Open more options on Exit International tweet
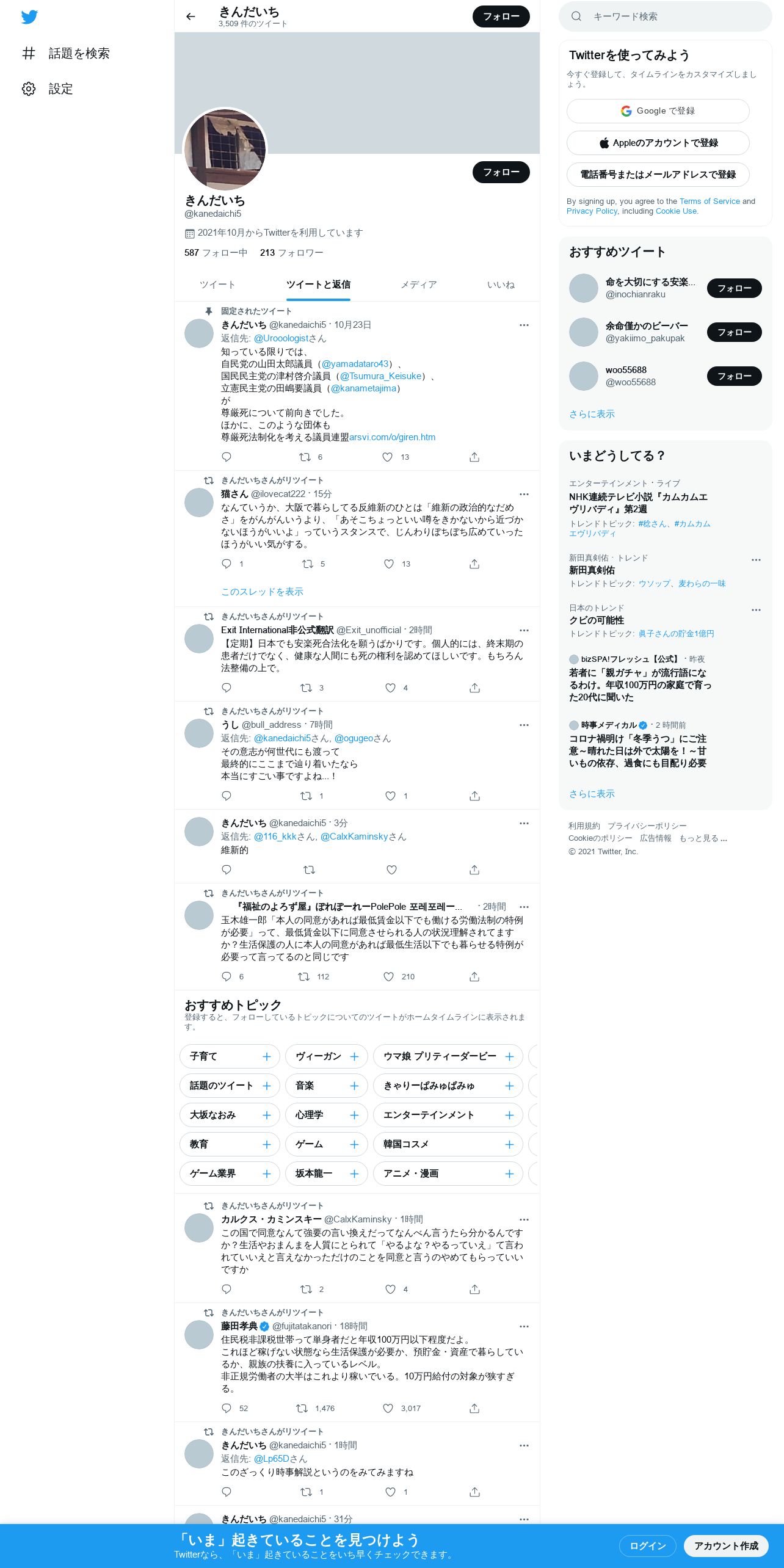The height and width of the screenshot is (1568, 784). [x=524, y=630]
